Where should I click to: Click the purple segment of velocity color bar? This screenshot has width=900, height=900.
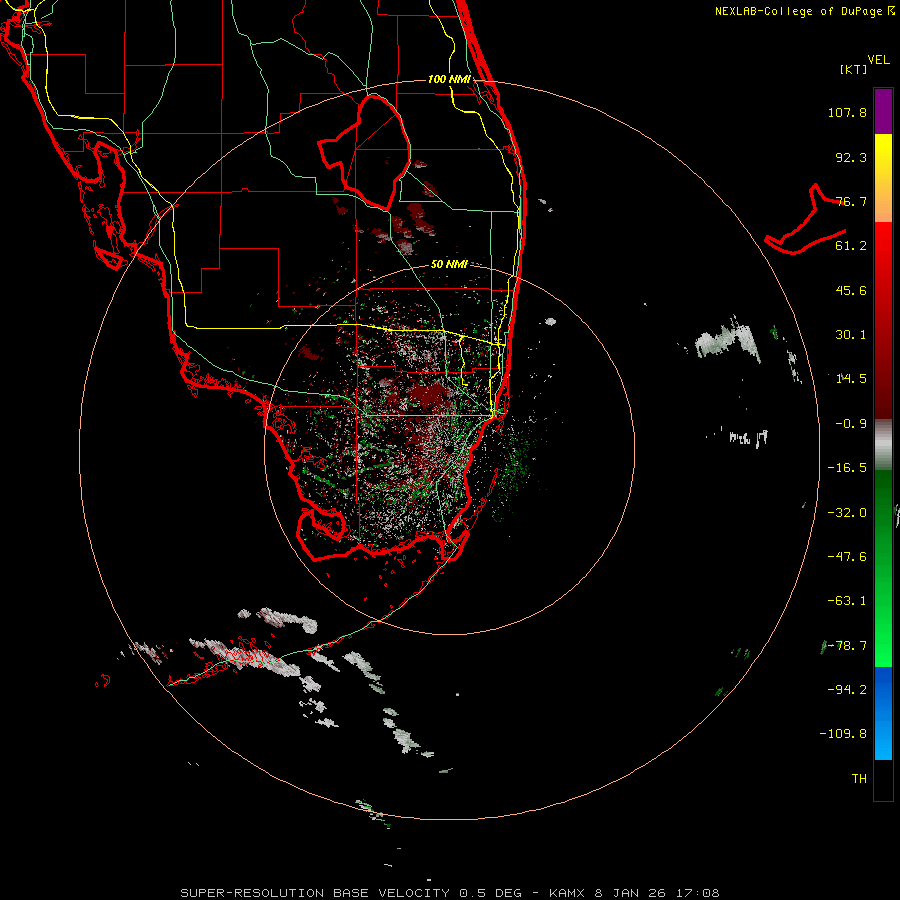click(x=883, y=111)
